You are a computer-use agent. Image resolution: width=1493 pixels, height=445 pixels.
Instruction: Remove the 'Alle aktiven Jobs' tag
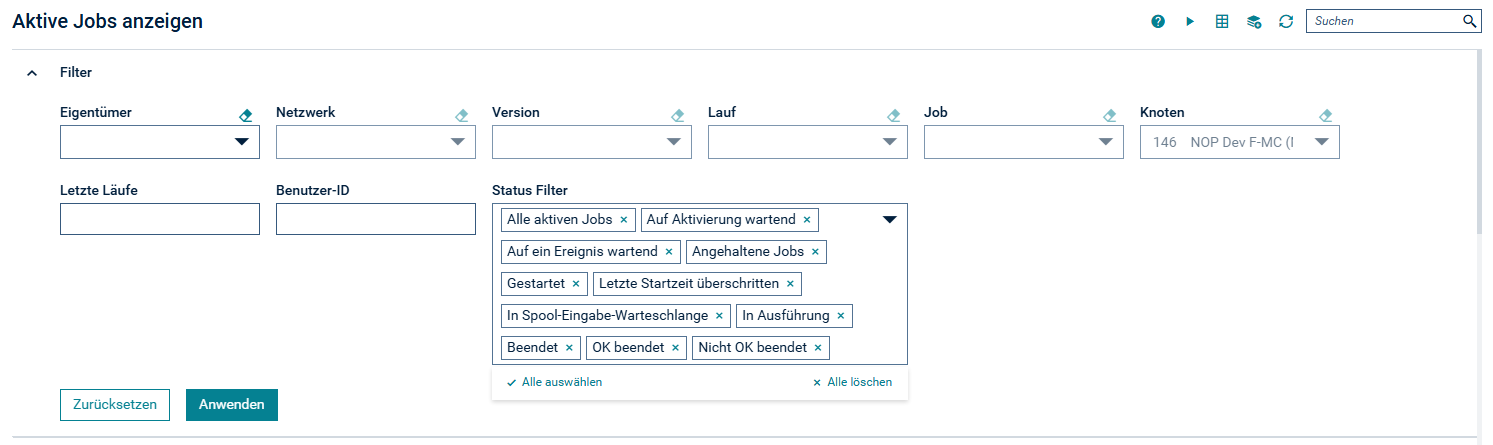tap(624, 220)
